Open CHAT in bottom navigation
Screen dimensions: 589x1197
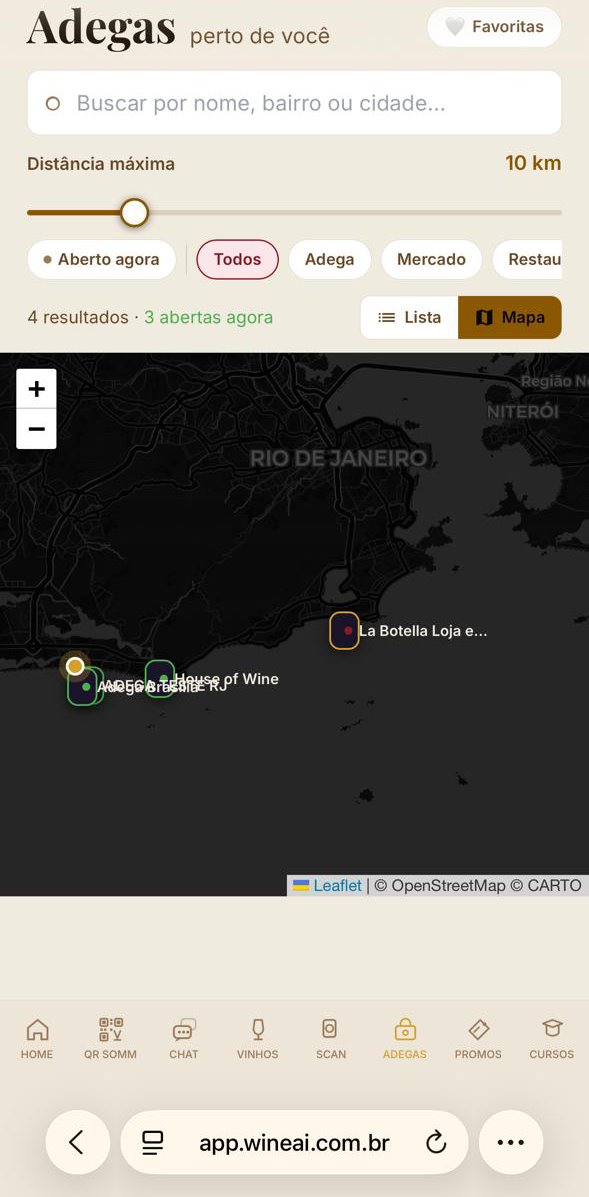pyautogui.click(x=184, y=1039)
